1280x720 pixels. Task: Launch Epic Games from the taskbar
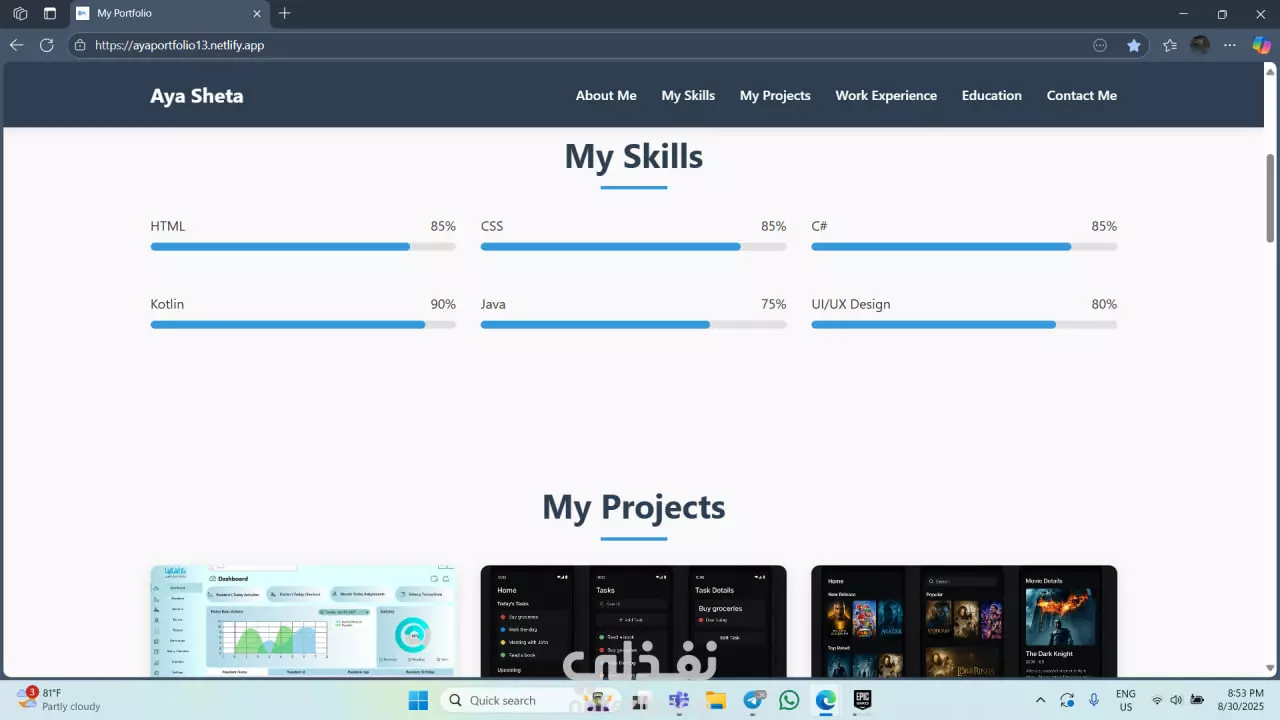point(862,700)
